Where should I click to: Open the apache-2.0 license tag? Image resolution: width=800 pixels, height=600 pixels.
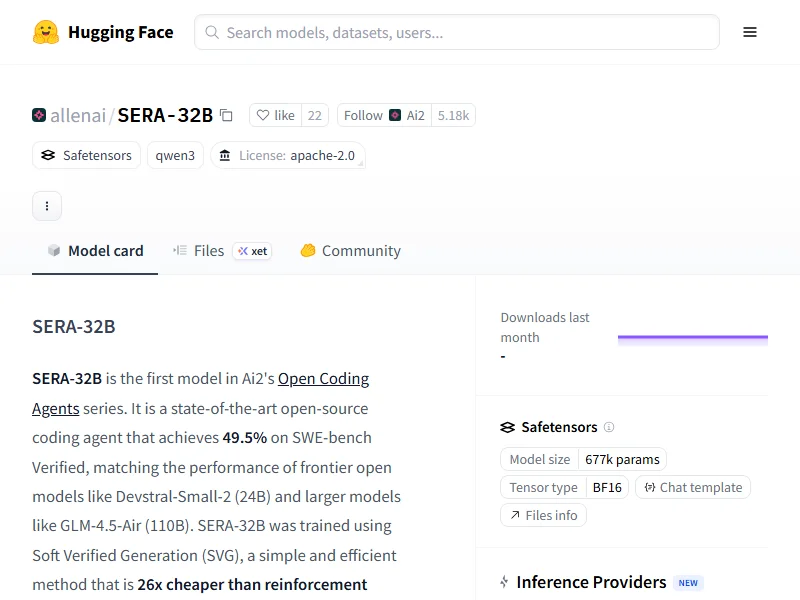pyautogui.click(x=288, y=155)
